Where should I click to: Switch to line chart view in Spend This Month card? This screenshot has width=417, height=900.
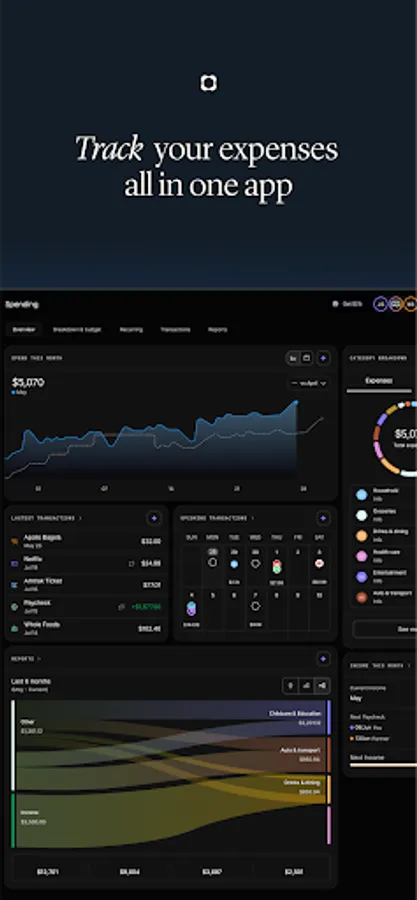coord(293,358)
